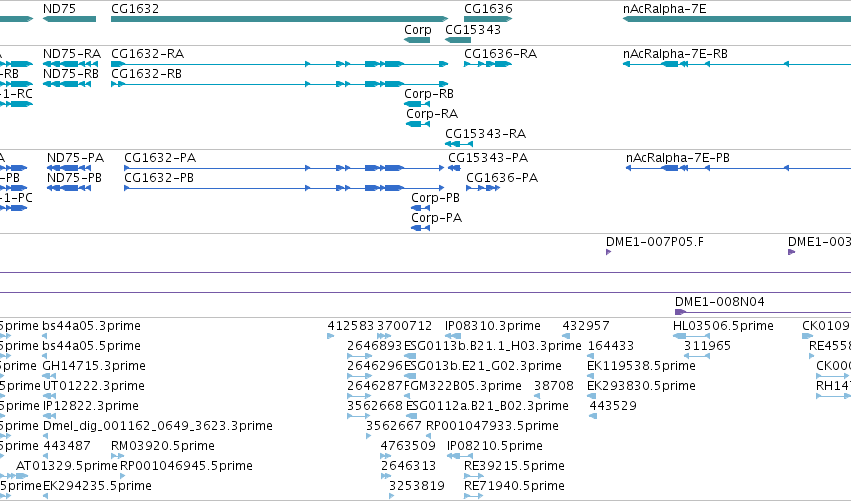This screenshot has height=501, width=851.
Task: Select transcript CG1632-RA
Action: [280, 64]
